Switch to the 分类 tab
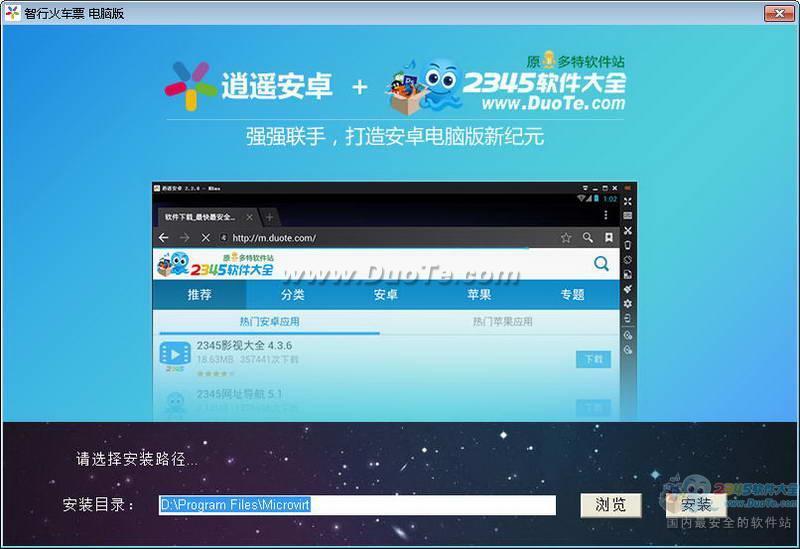Image resolution: width=800 pixels, height=549 pixels. pyautogui.click(x=292, y=295)
